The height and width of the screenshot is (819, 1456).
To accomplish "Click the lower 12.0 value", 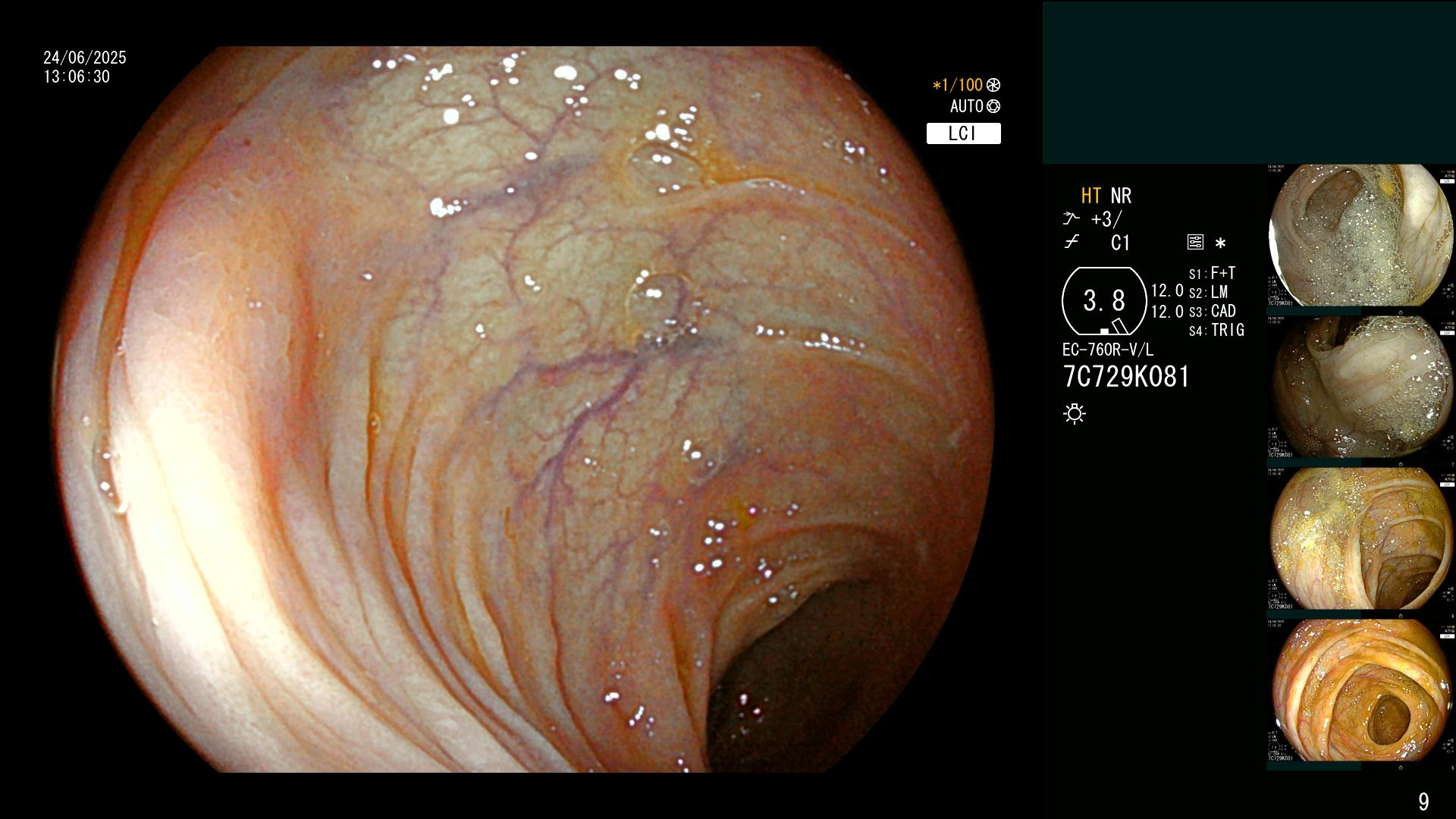I will (1167, 312).
